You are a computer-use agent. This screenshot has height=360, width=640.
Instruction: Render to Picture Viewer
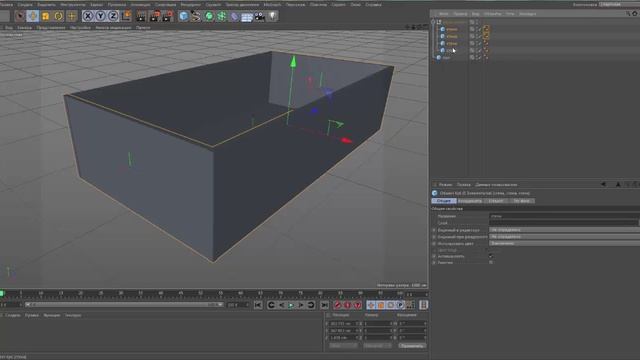tap(155, 16)
